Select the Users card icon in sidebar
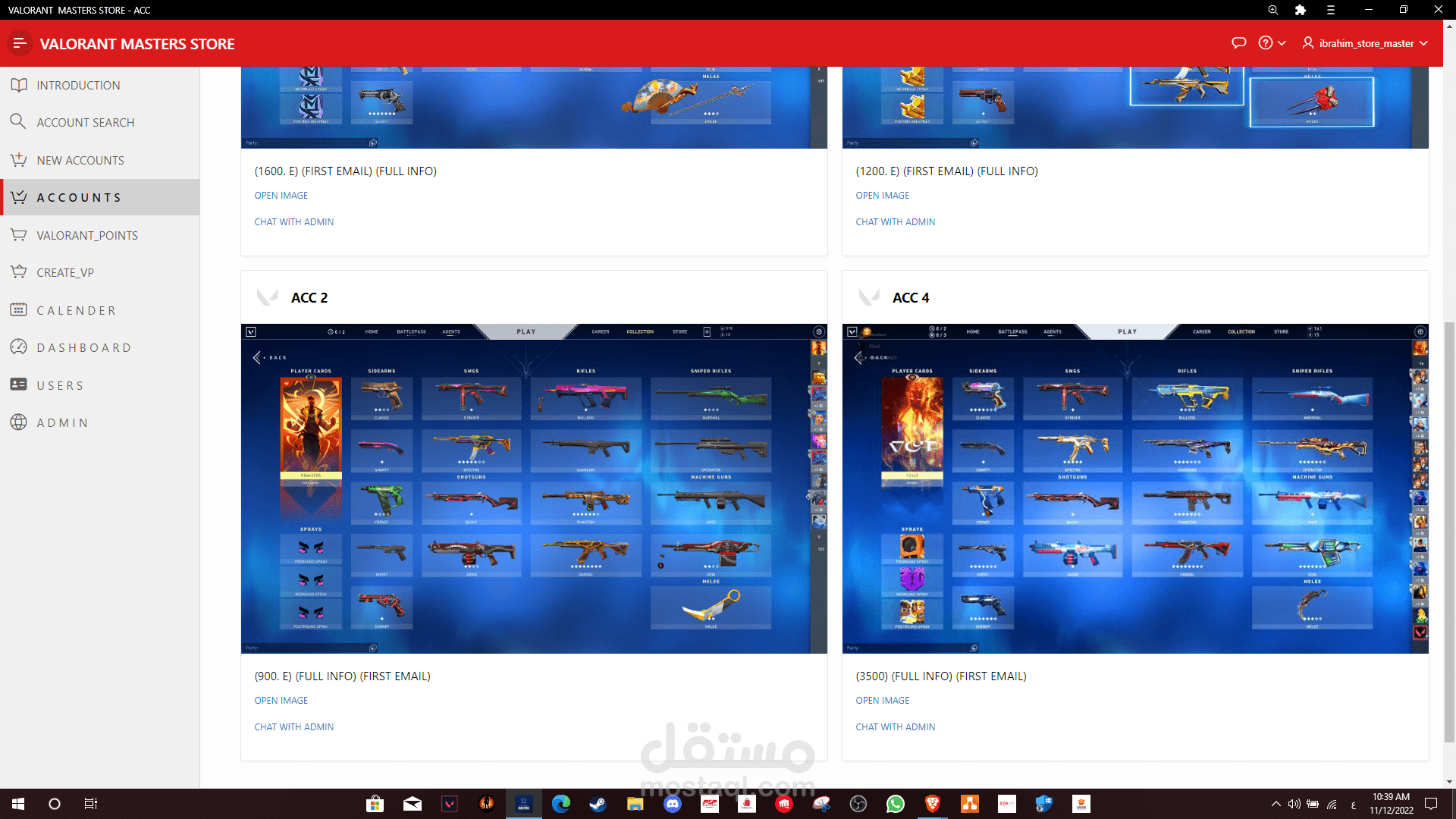 [19, 384]
